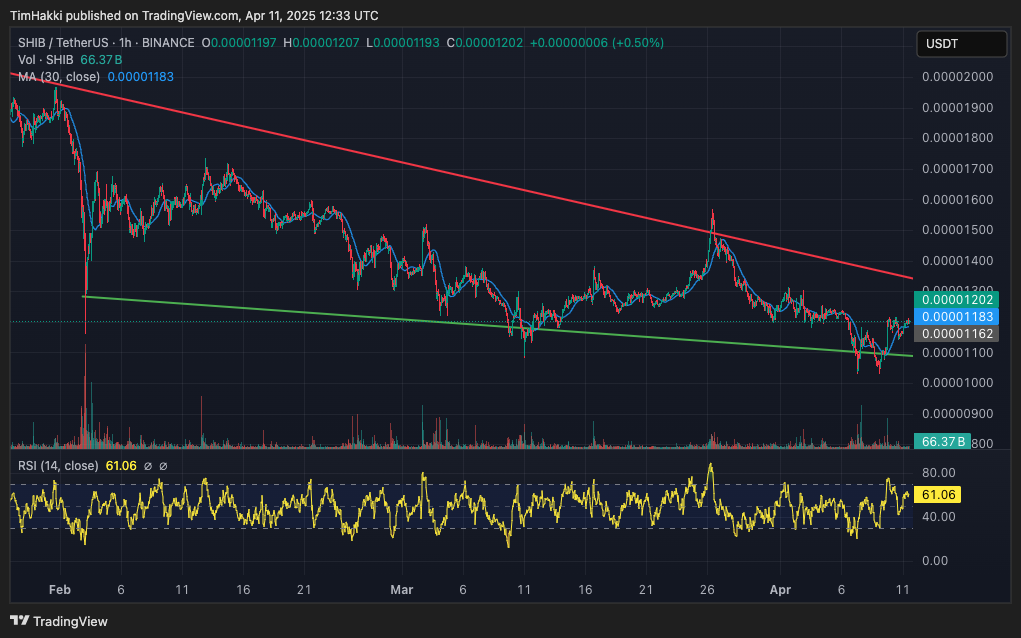1021x638 pixels.
Task: Select the green support trendline
Action: pos(495,326)
